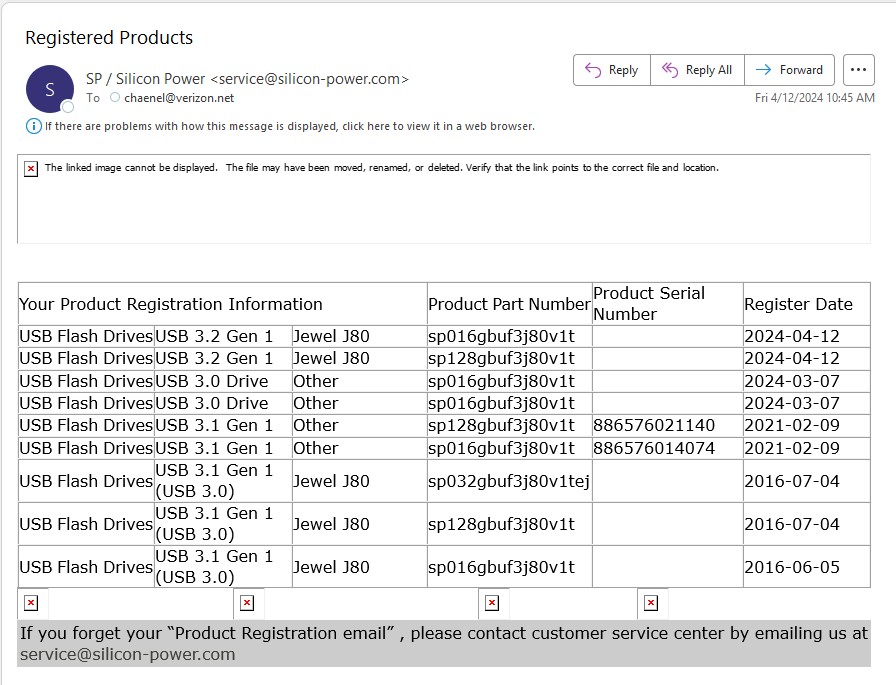Click the sender avatar circle
This screenshot has height=685, width=896.
[50, 89]
